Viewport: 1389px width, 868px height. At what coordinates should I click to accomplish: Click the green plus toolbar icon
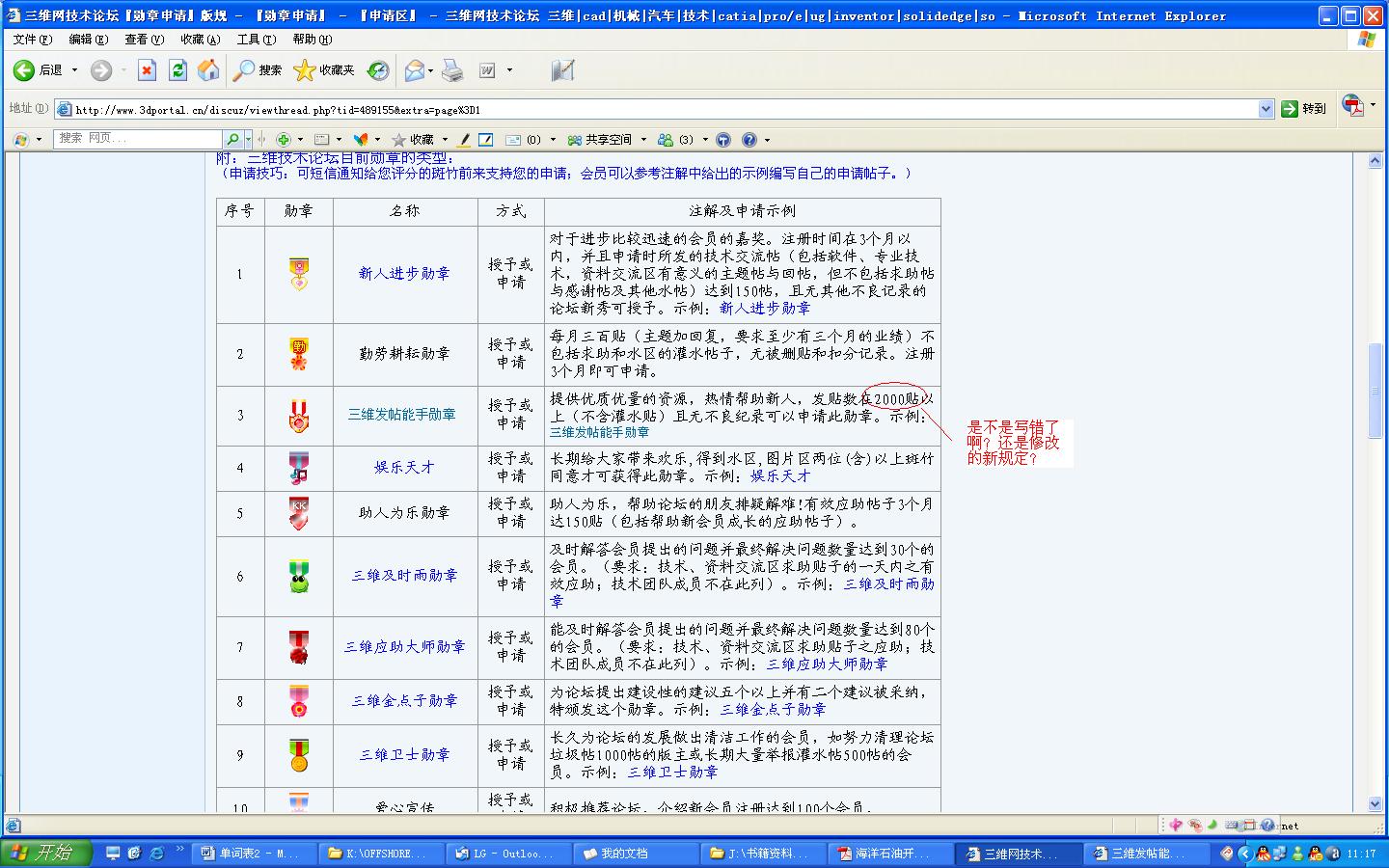[x=284, y=140]
